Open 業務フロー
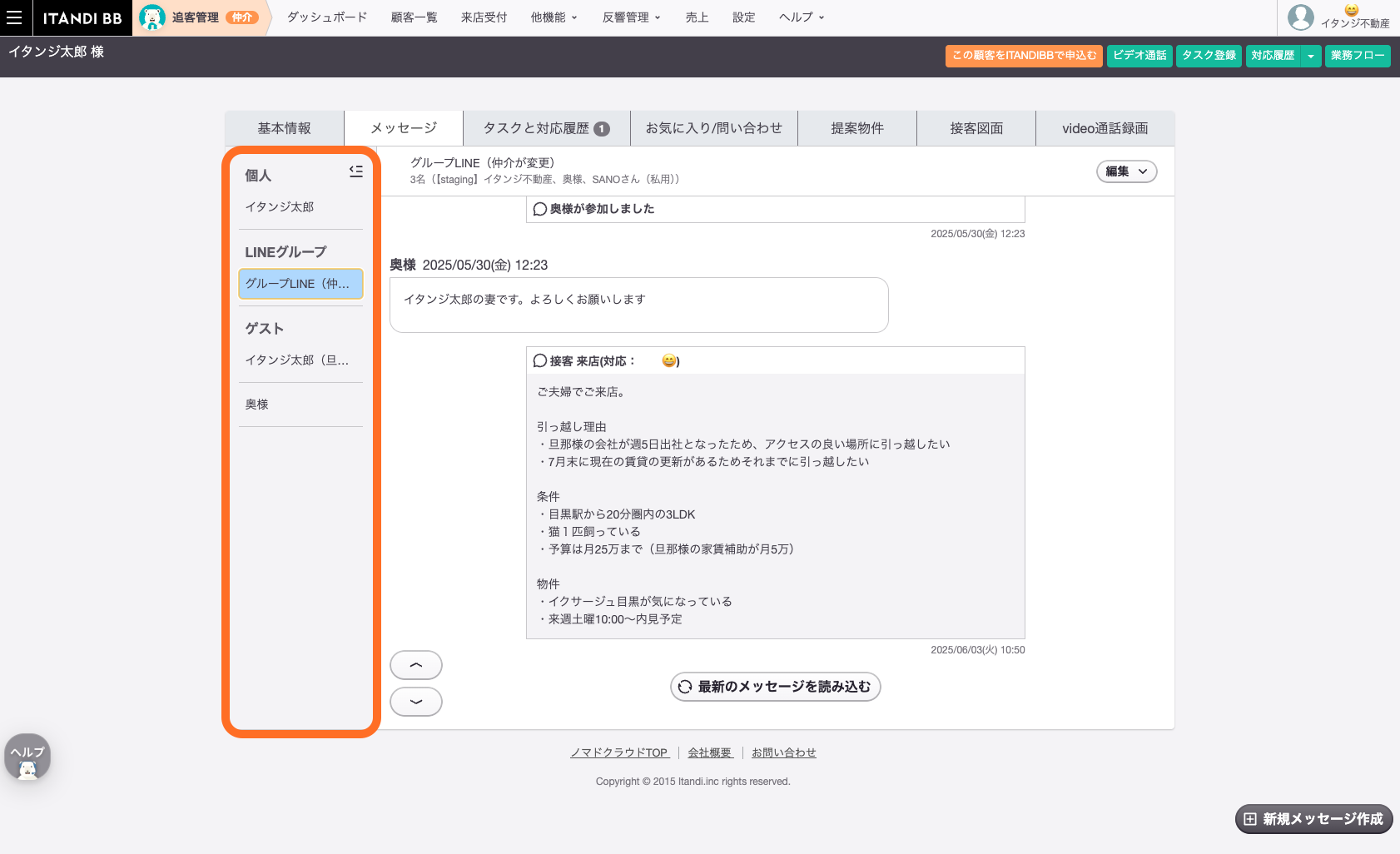 coord(1358,56)
